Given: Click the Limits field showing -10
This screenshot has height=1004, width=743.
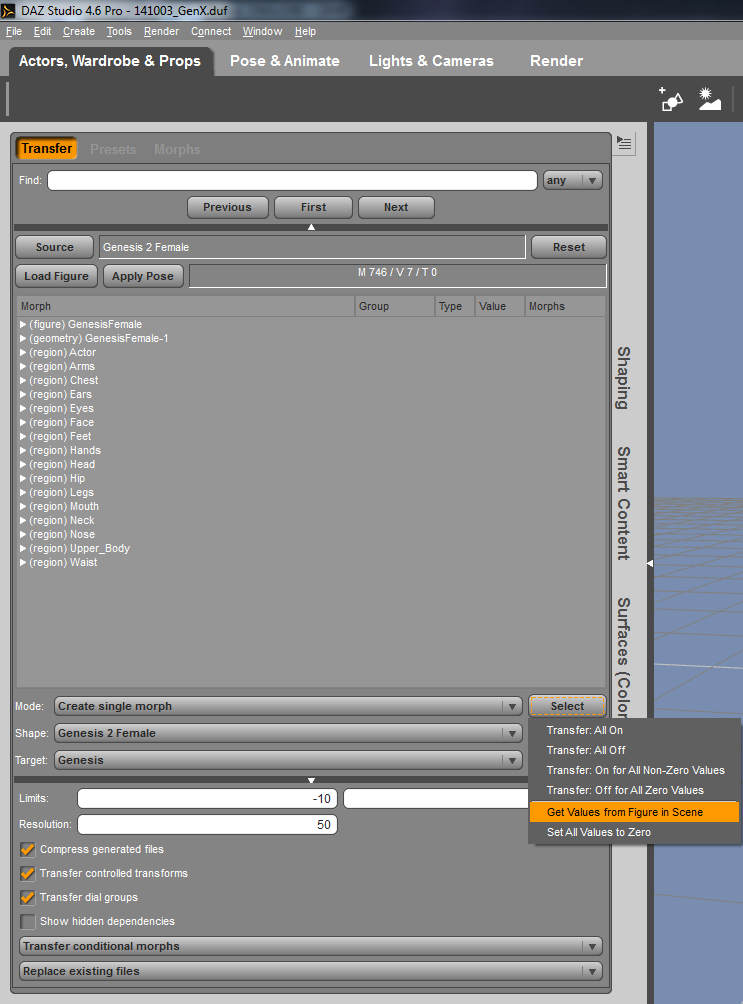Looking at the screenshot, I should pyautogui.click(x=207, y=799).
